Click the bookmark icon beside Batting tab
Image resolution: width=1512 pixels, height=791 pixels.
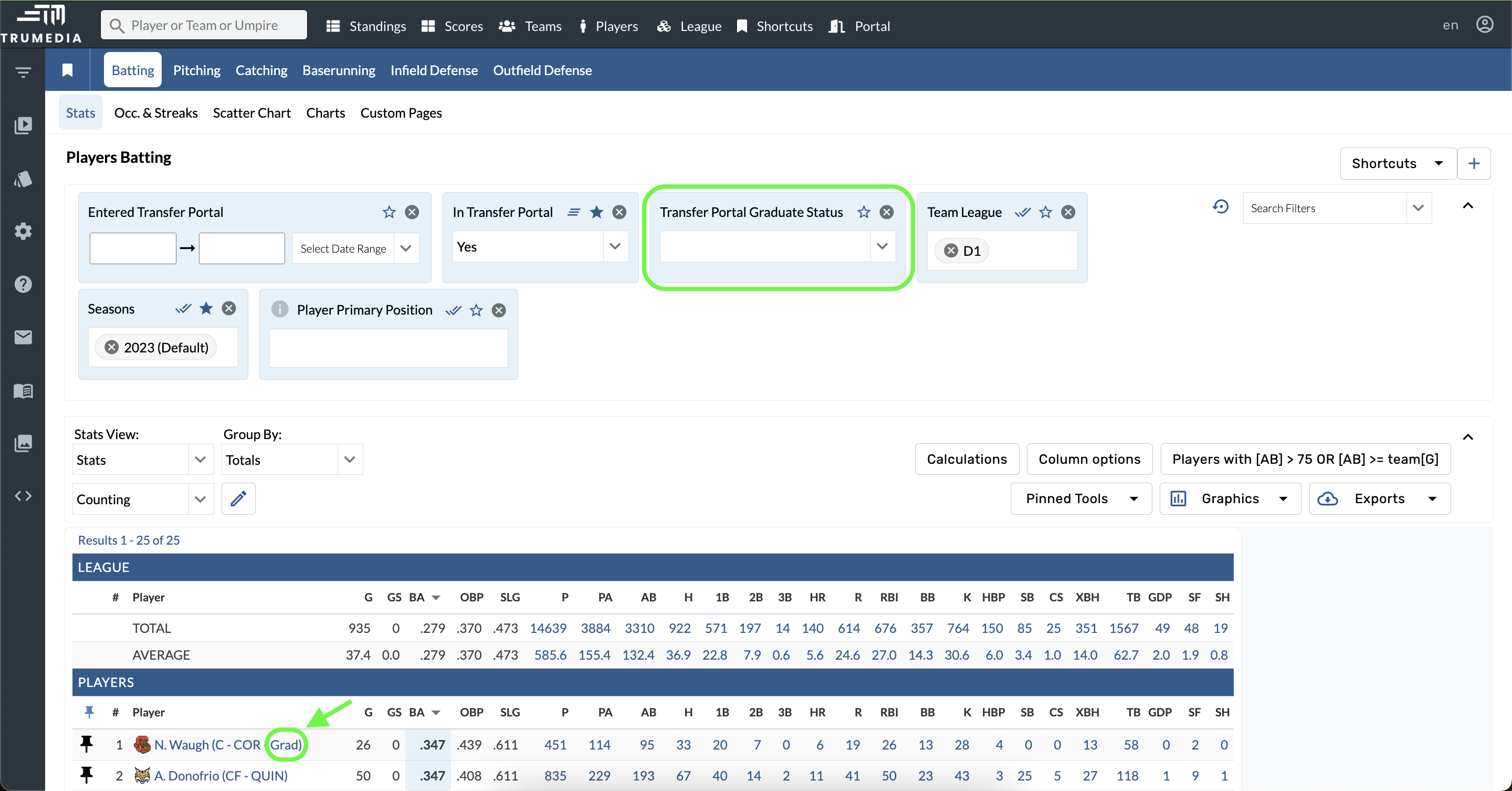68,70
